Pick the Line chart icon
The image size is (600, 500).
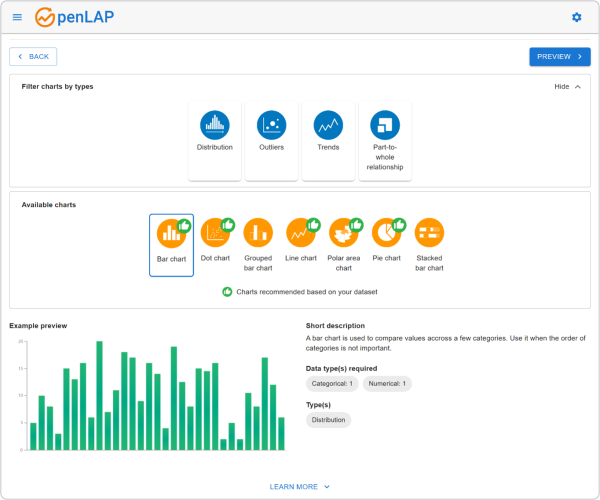pyautogui.click(x=301, y=234)
